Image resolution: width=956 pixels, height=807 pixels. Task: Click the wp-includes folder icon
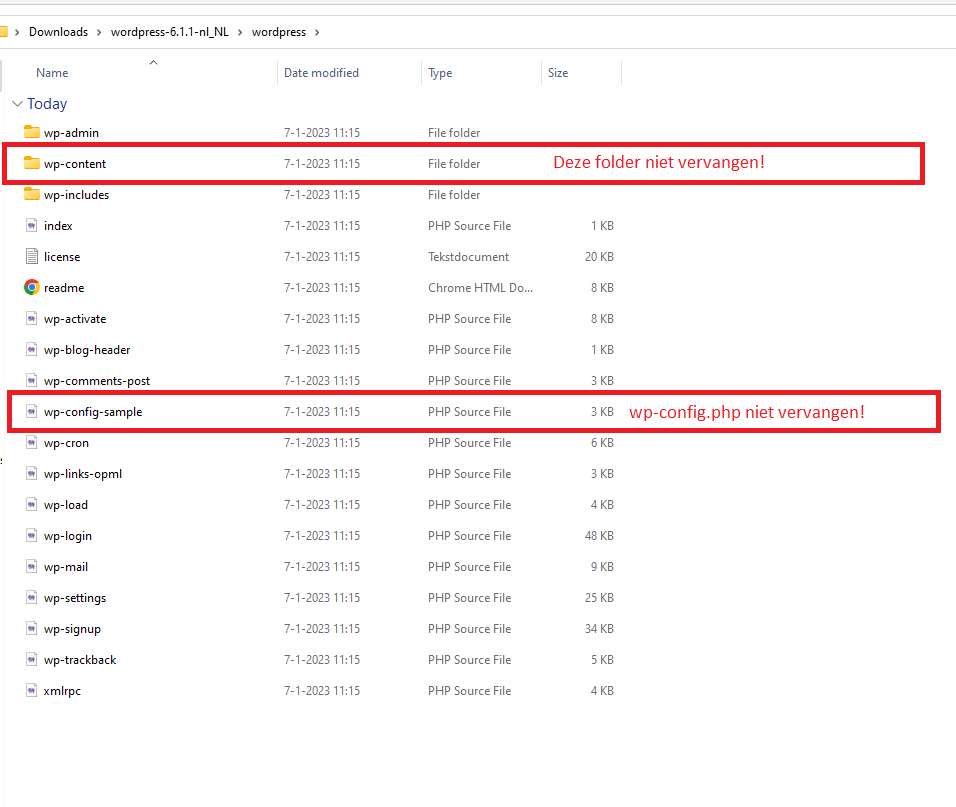pos(32,194)
